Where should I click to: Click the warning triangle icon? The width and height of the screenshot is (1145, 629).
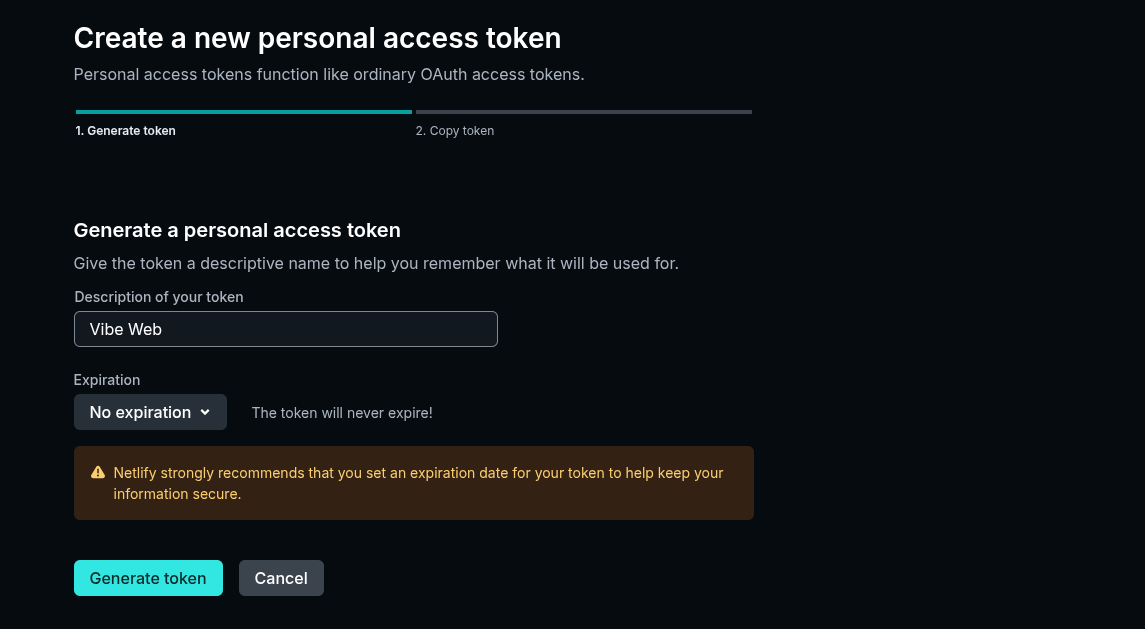(x=98, y=472)
